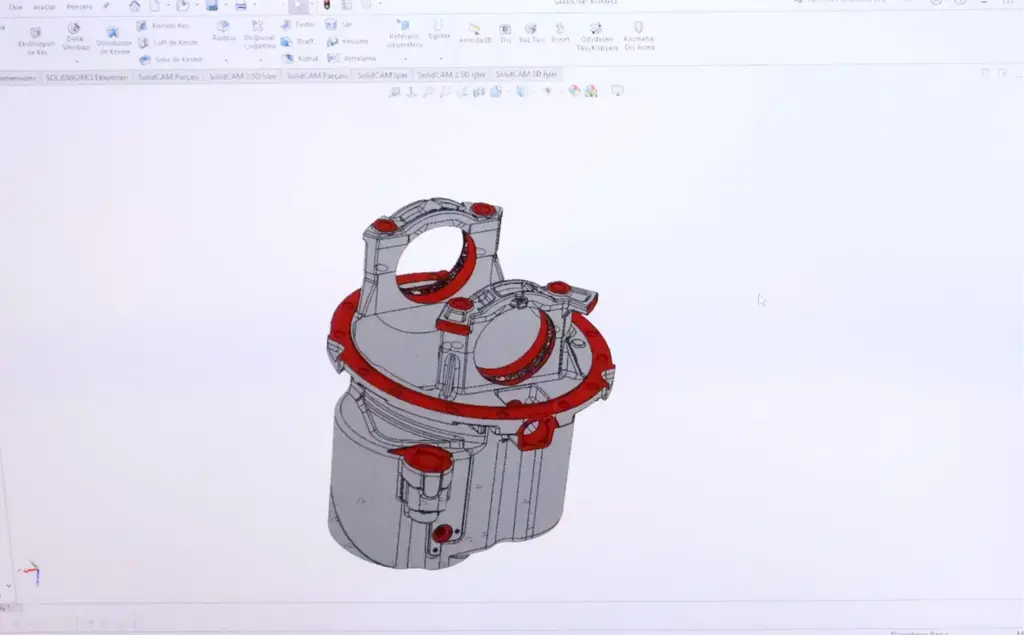Switch to the Dimensions tab
The width and height of the screenshot is (1024, 635).
[18, 78]
